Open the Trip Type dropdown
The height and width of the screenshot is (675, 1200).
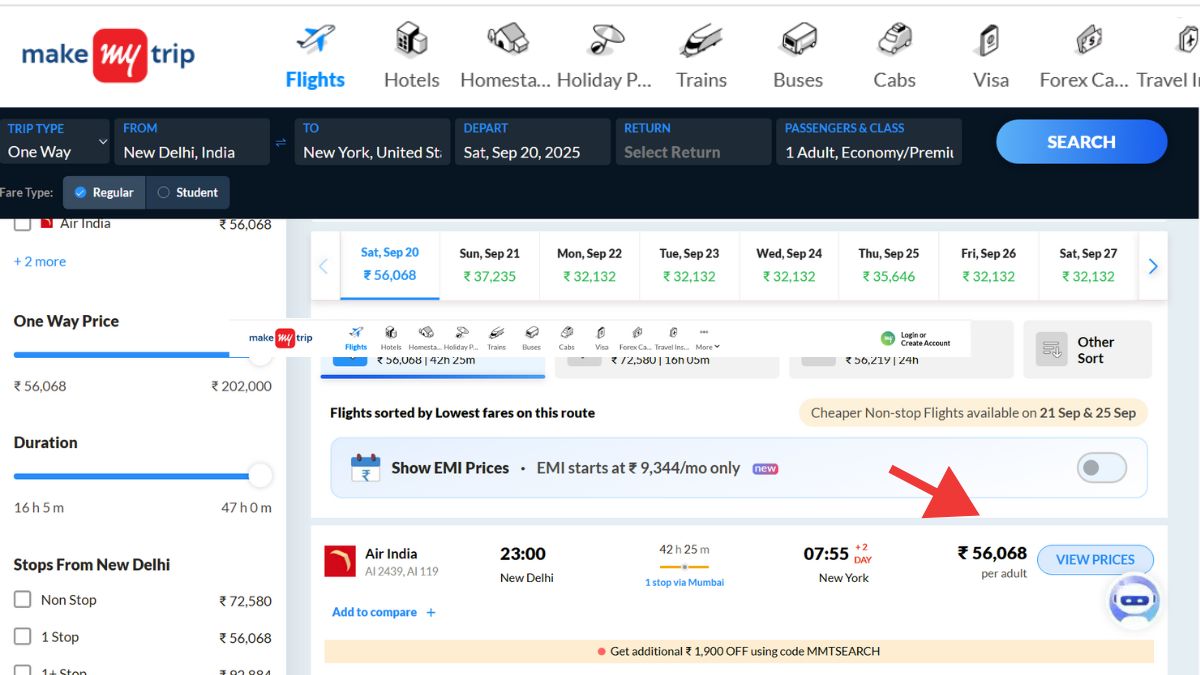[x=55, y=142]
